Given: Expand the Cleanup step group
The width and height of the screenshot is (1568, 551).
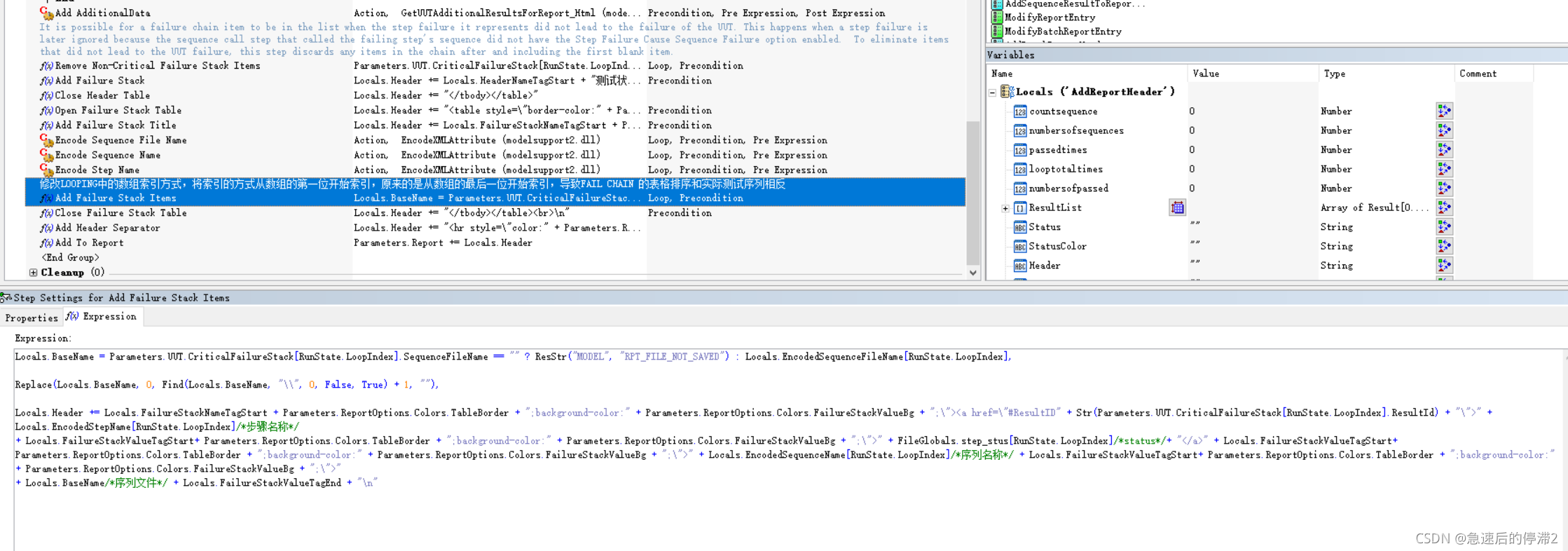Looking at the screenshot, I should 33,273.
